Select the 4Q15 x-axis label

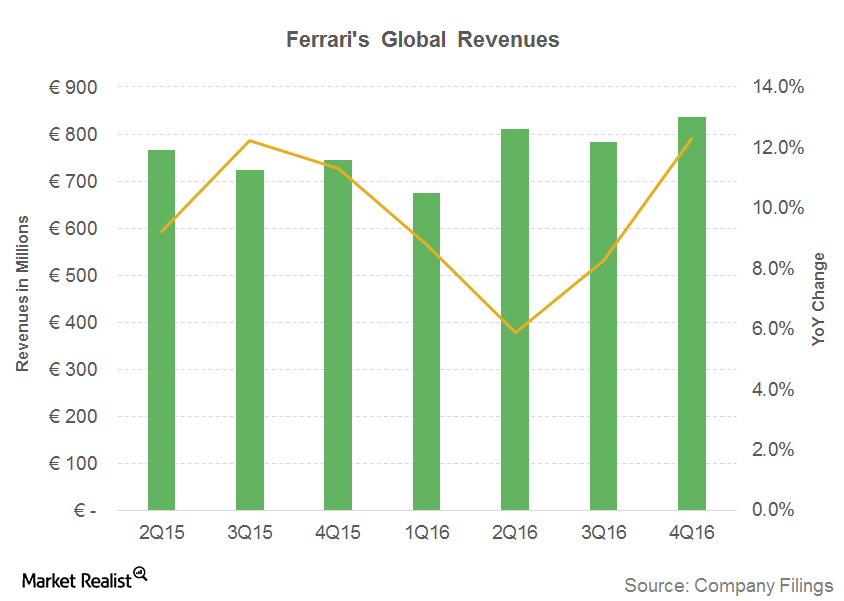pyautogui.click(x=338, y=533)
